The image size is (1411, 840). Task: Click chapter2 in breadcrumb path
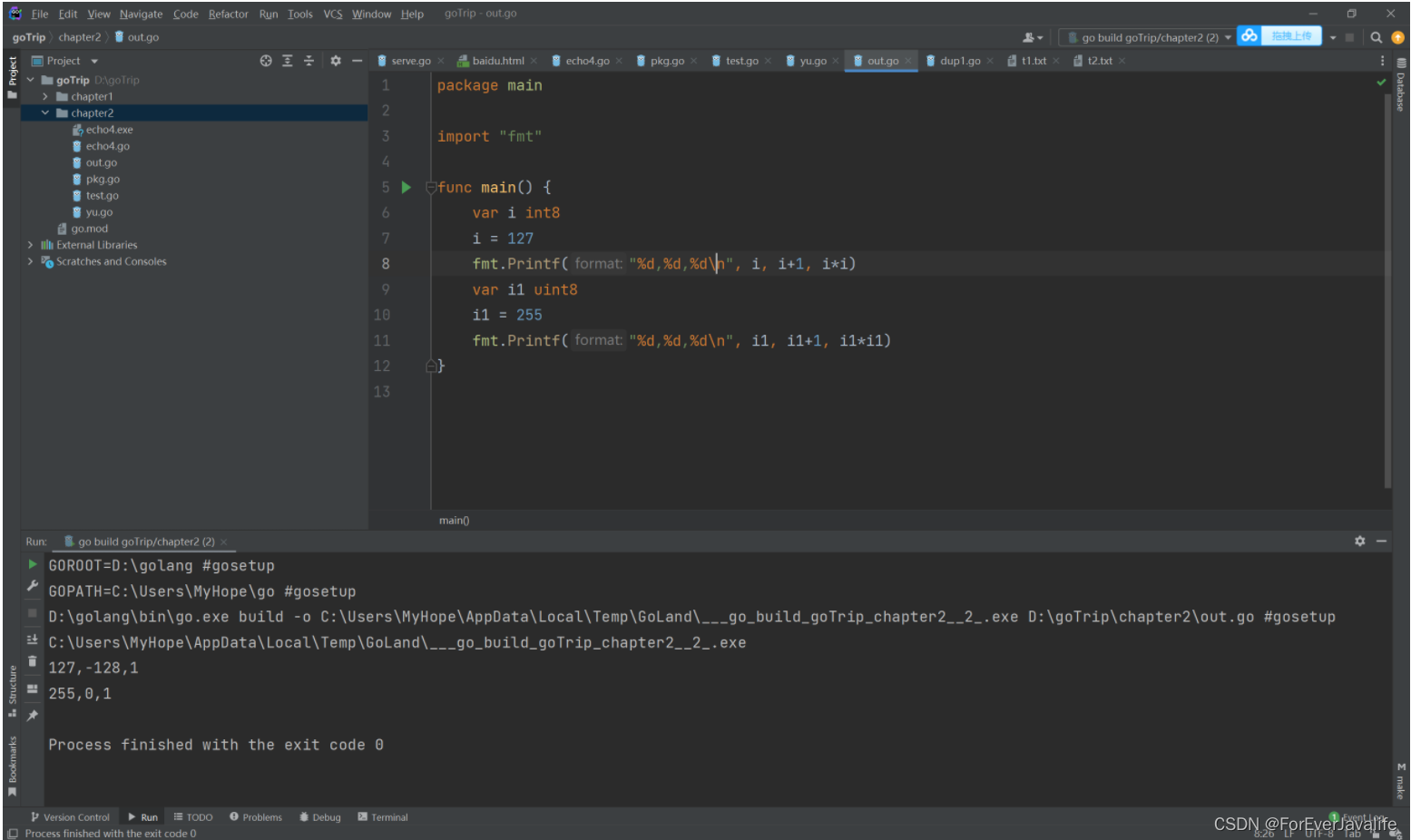80,37
